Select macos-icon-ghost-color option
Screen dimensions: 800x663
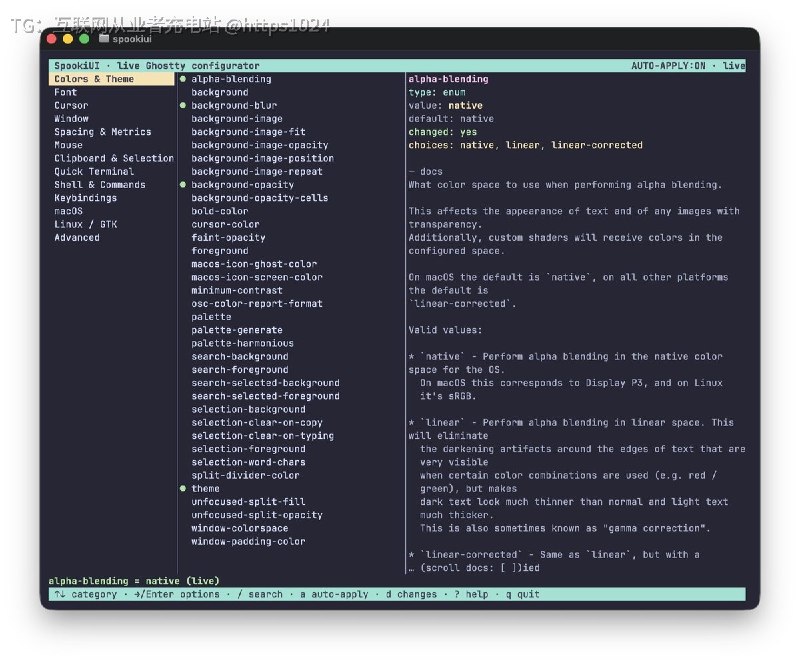tap(254, 264)
